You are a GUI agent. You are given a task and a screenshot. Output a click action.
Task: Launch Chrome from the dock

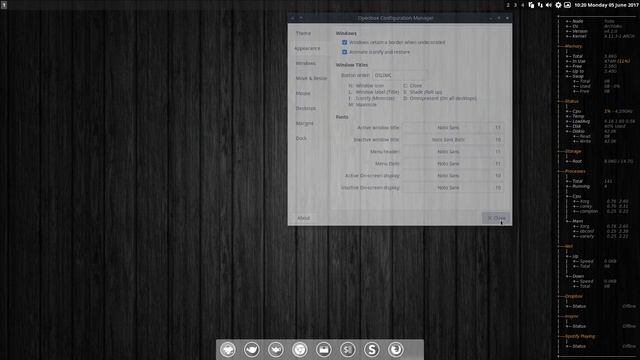300,350
